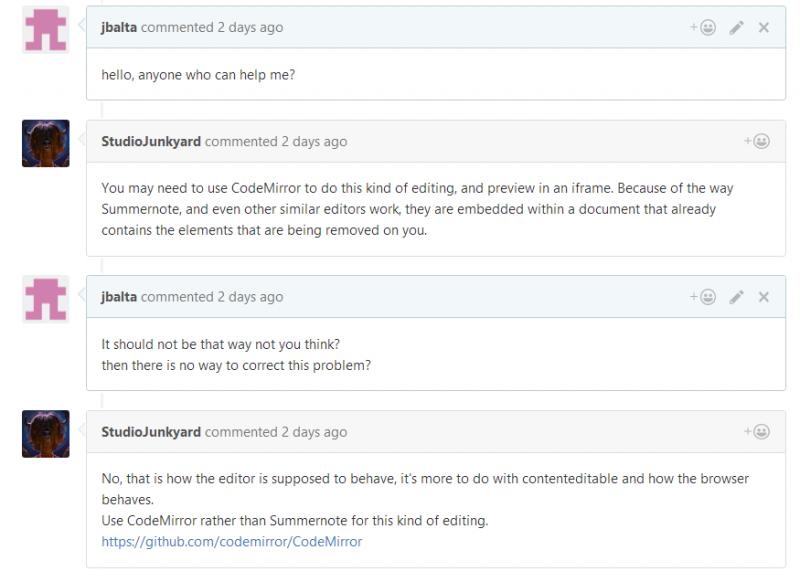
Task: Open StudioJunkyard profile from first reply header
Action: click(x=151, y=142)
